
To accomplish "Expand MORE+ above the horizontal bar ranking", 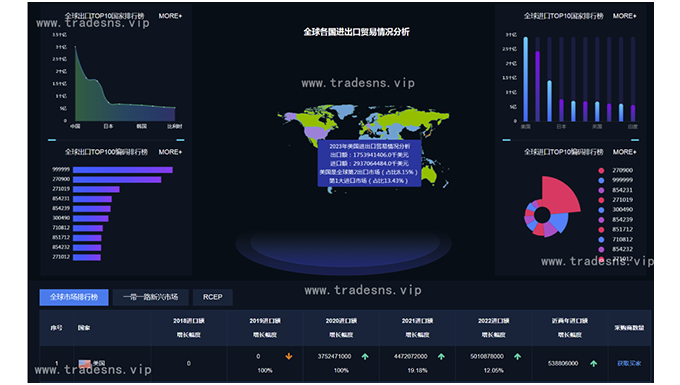I will click(x=170, y=152).
